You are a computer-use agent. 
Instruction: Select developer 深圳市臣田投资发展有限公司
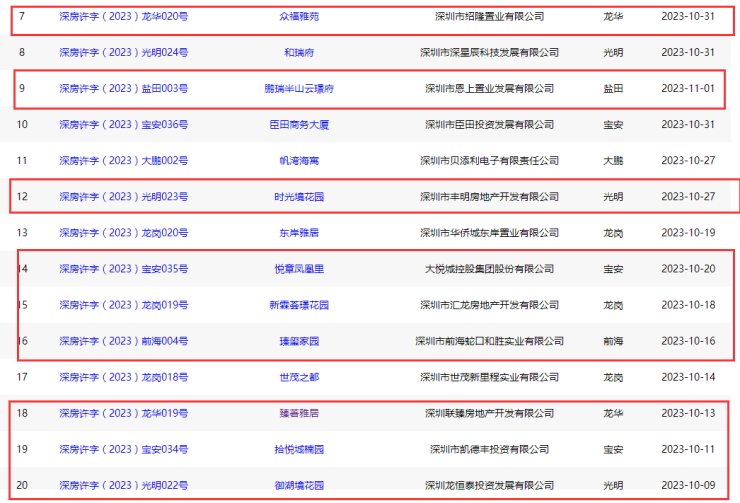(x=489, y=125)
